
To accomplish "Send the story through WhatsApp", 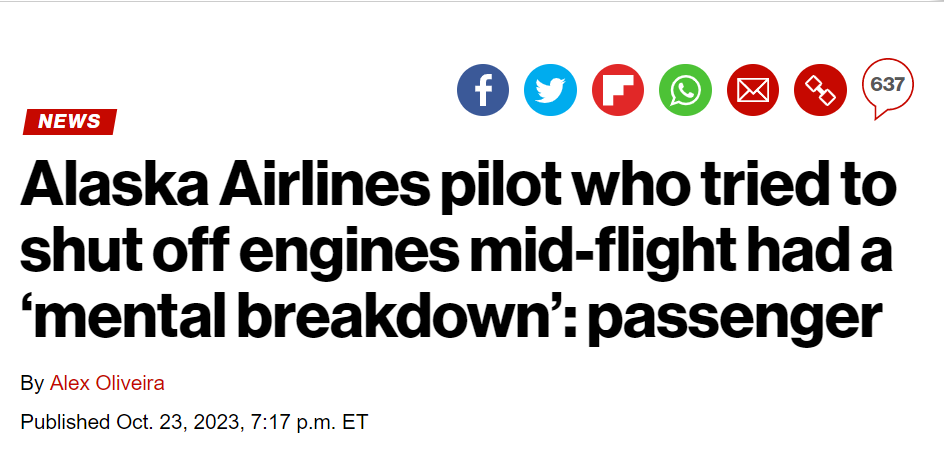I will 686,90.
